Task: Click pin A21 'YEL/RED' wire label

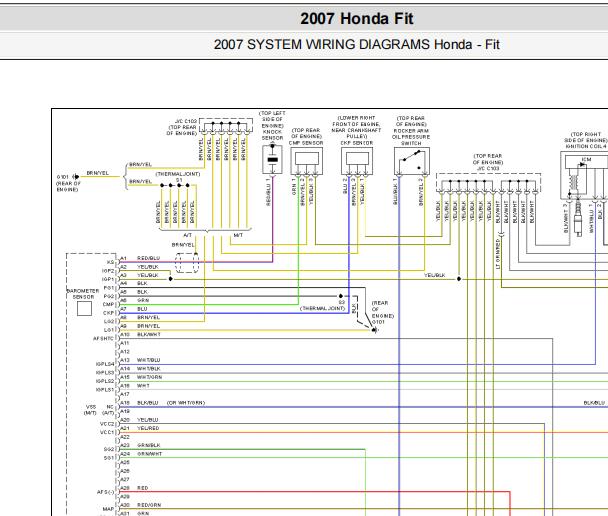Action: 148,428
